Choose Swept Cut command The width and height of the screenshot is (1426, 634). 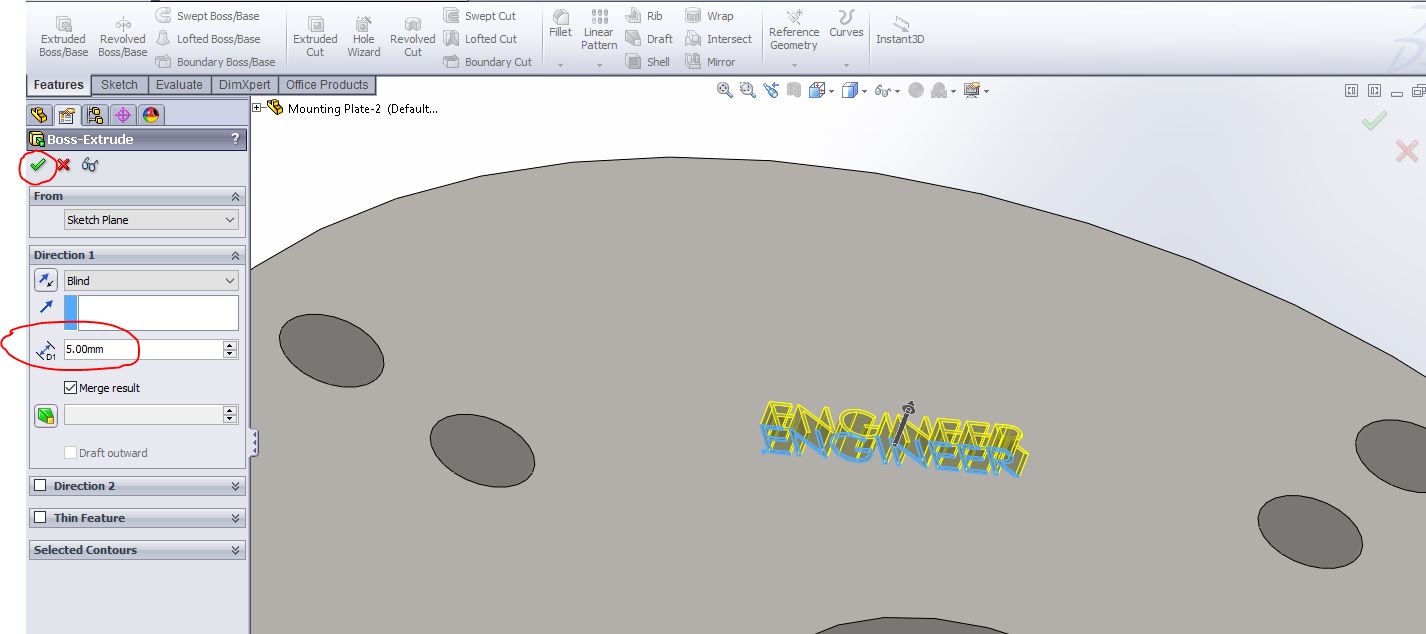479,16
